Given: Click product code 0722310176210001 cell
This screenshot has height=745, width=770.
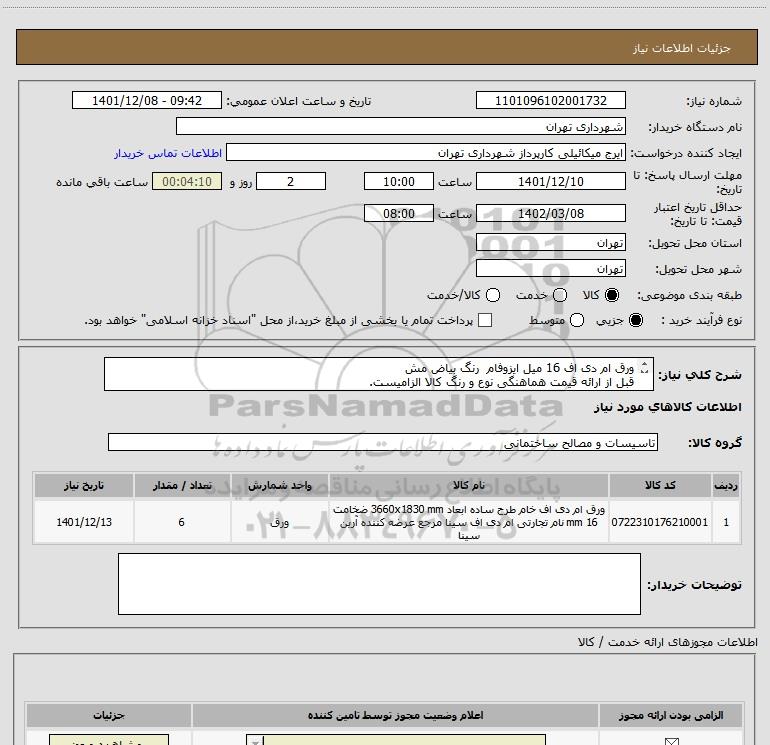Looking at the screenshot, I should coord(660,522).
